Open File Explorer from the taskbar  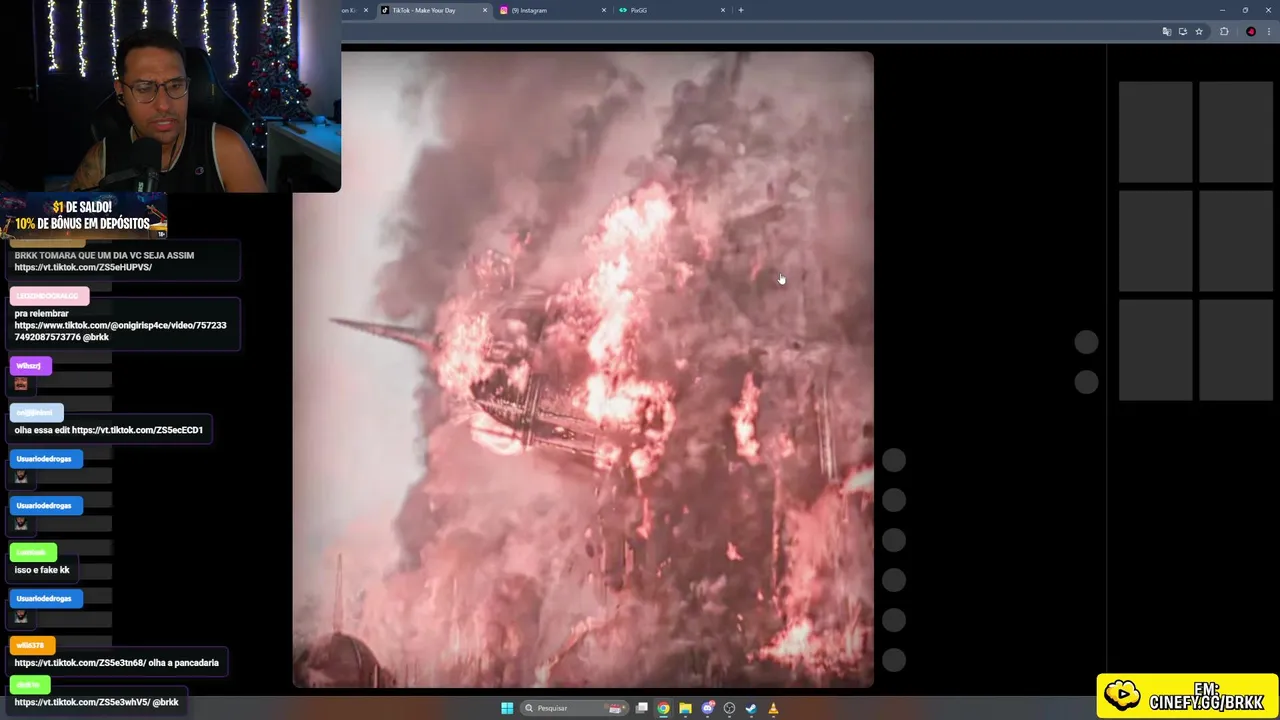(685, 708)
